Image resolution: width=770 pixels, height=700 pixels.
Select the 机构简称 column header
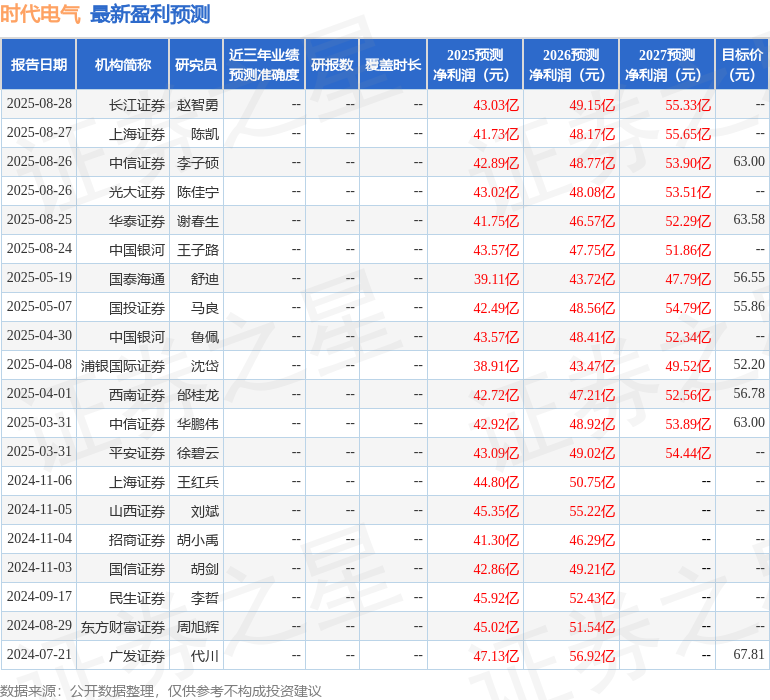pyautogui.click(x=123, y=64)
